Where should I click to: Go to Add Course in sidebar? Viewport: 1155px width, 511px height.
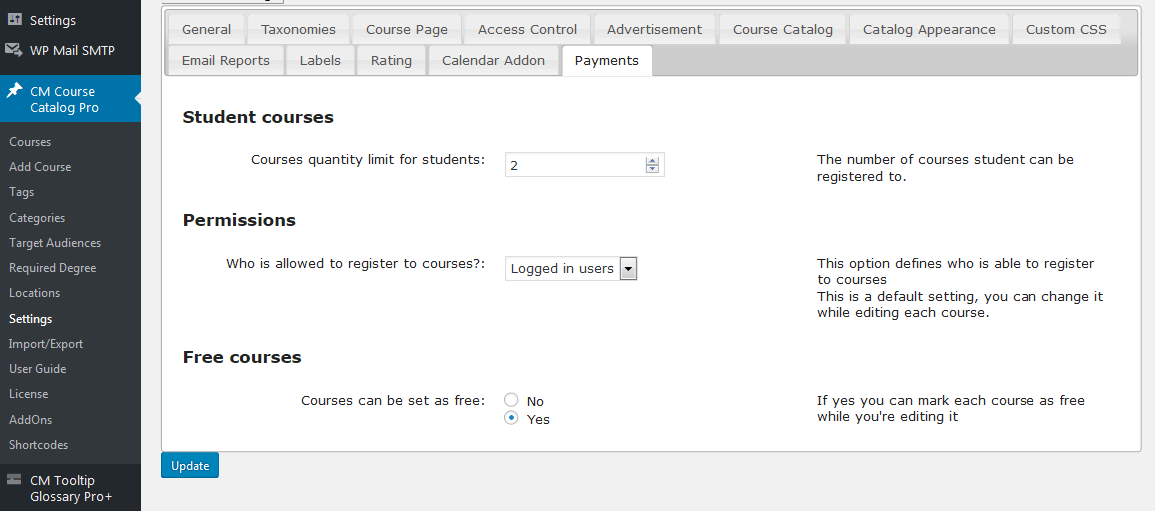[x=40, y=167]
